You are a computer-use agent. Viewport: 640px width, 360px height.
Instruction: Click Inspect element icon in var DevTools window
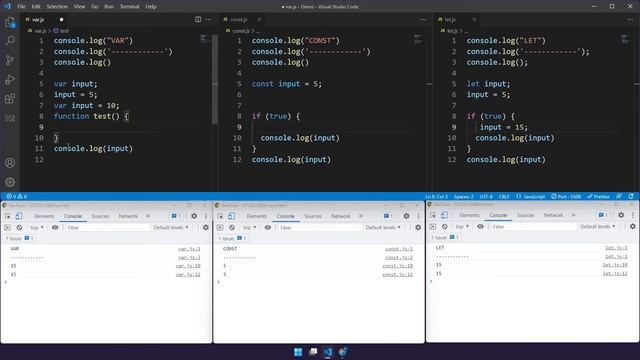(x=8, y=216)
